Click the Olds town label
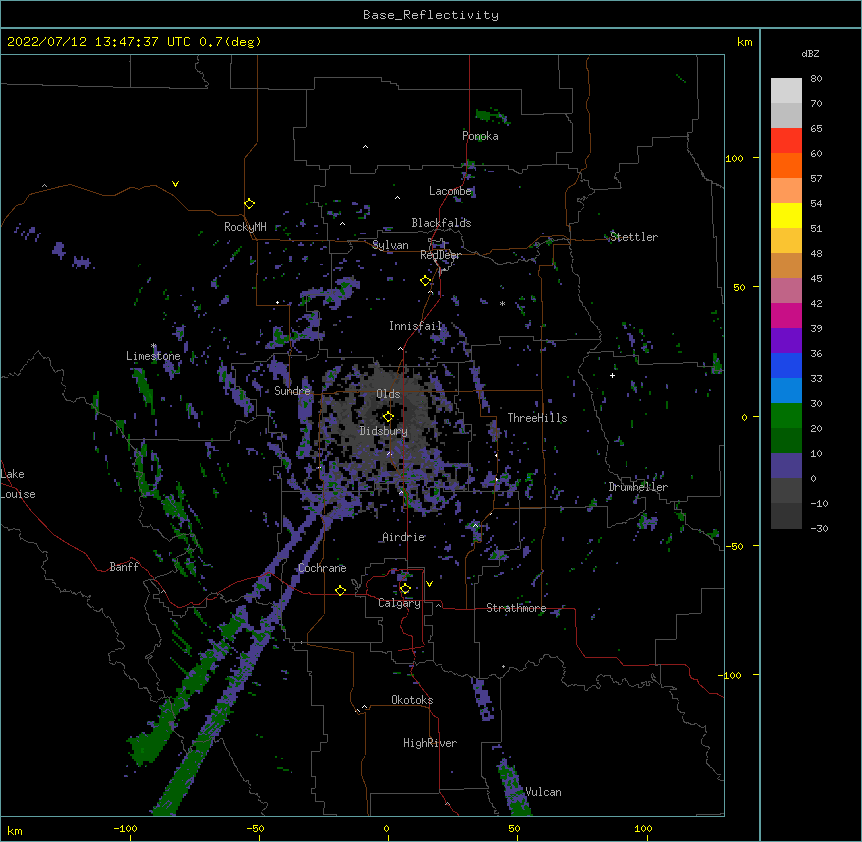Image resolution: width=862 pixels, height=842 pixels. (x=388, y=394)
